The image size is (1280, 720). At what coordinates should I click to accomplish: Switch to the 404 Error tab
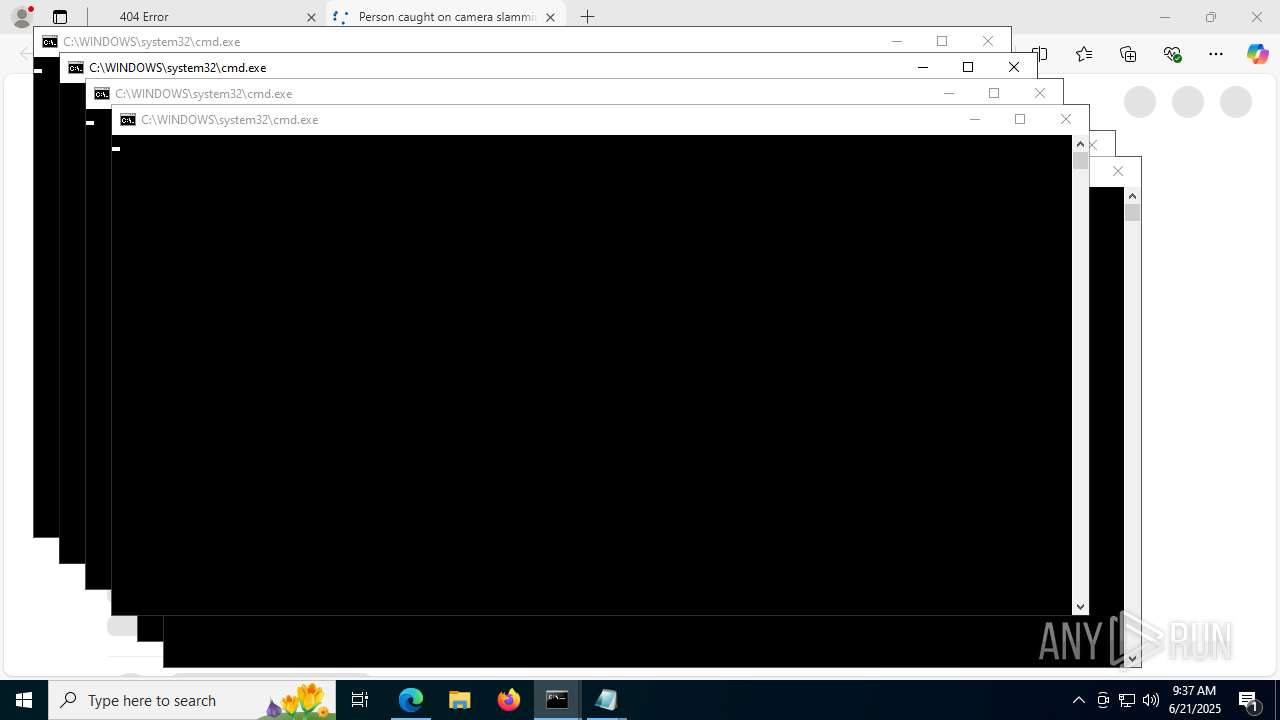point(205,17)
